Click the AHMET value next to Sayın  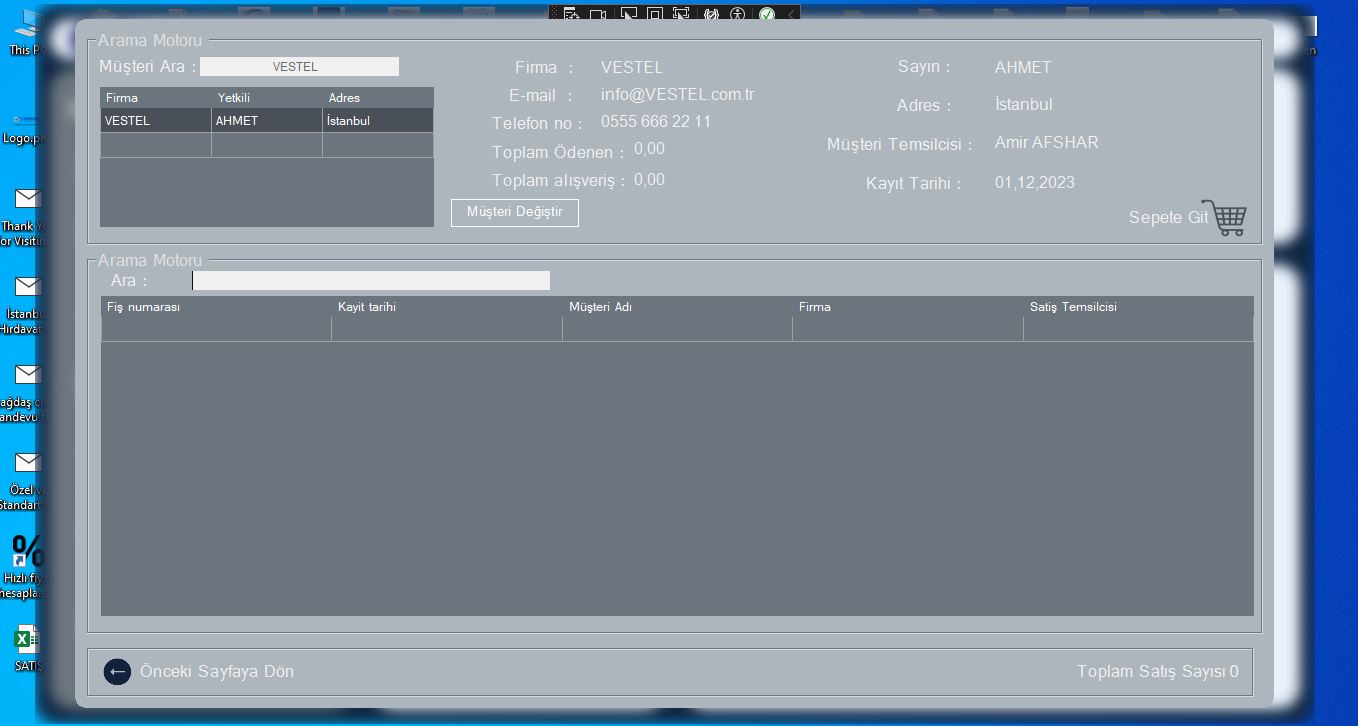[1023, 67]
